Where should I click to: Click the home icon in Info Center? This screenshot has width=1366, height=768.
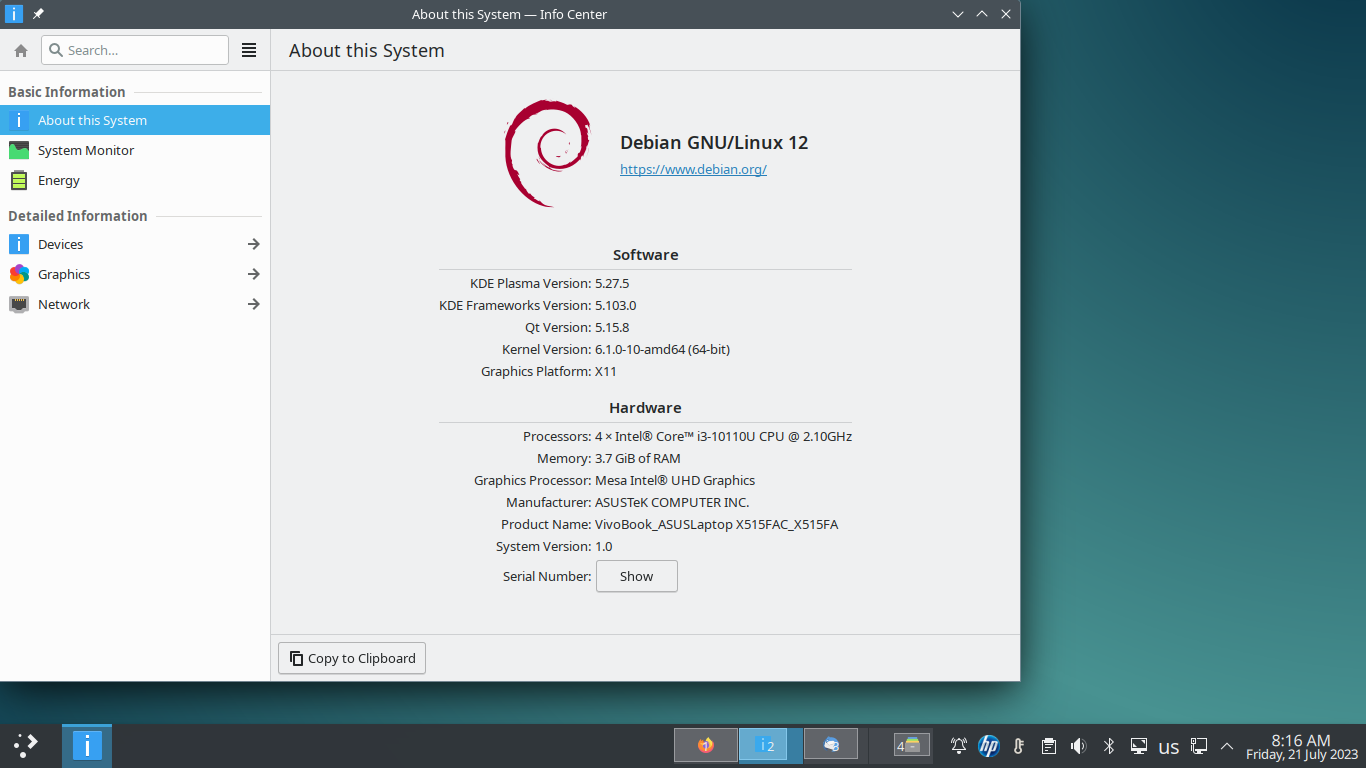tap(21, 50)
